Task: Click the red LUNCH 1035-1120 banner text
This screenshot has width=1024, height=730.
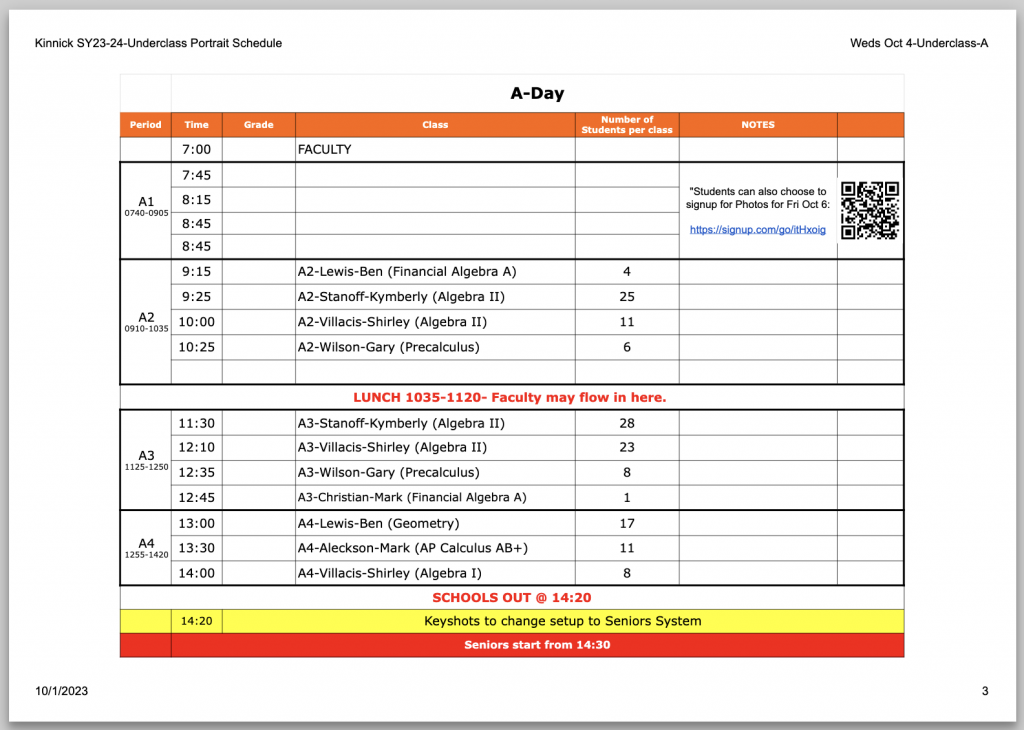Action: coord(510,398)
